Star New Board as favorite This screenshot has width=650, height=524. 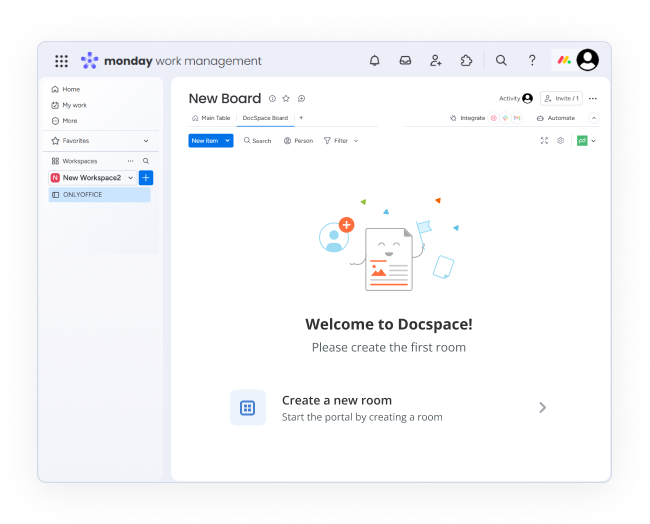tap(286, 99)
